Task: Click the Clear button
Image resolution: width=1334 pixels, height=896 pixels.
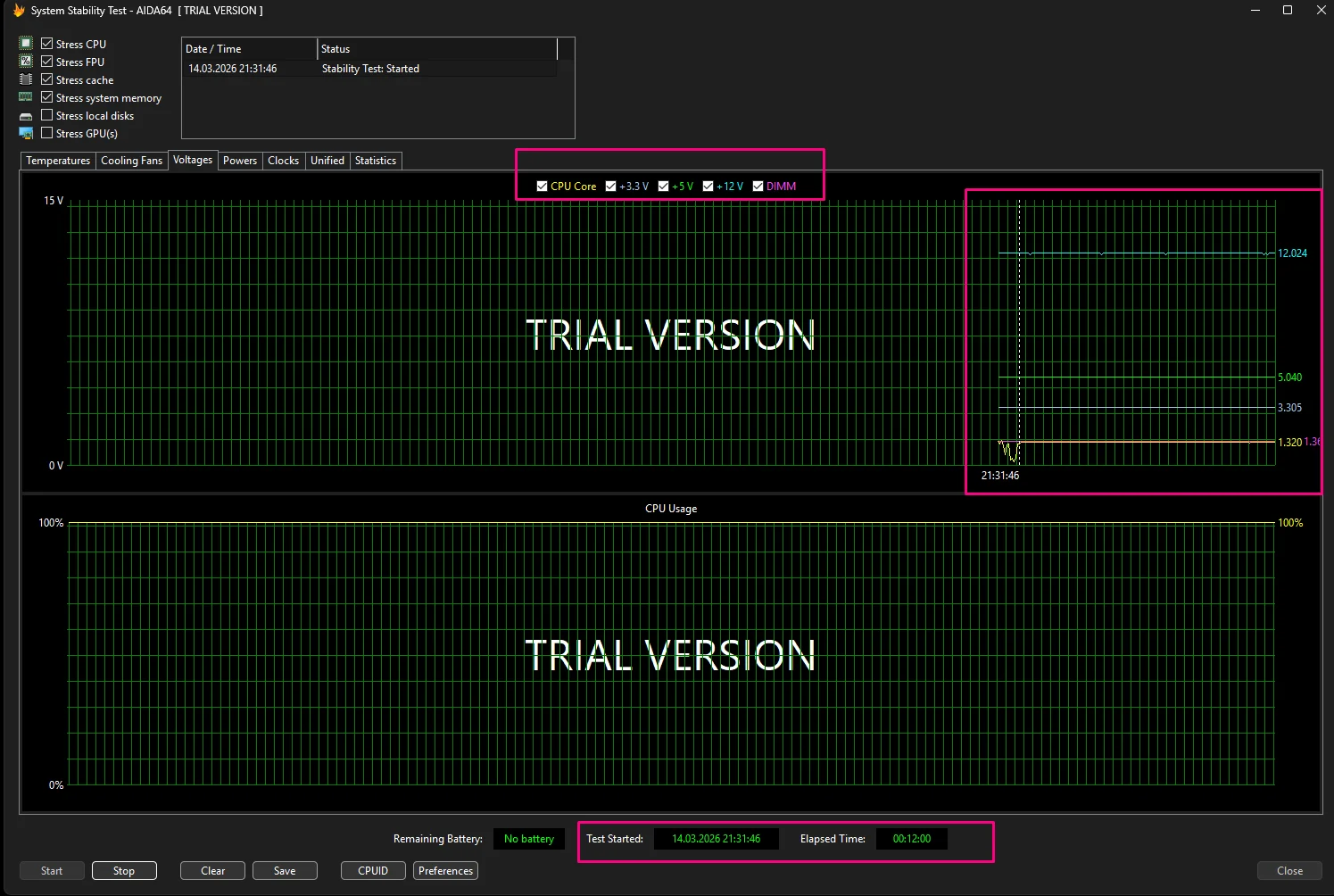Action: (x=212, y=871)
